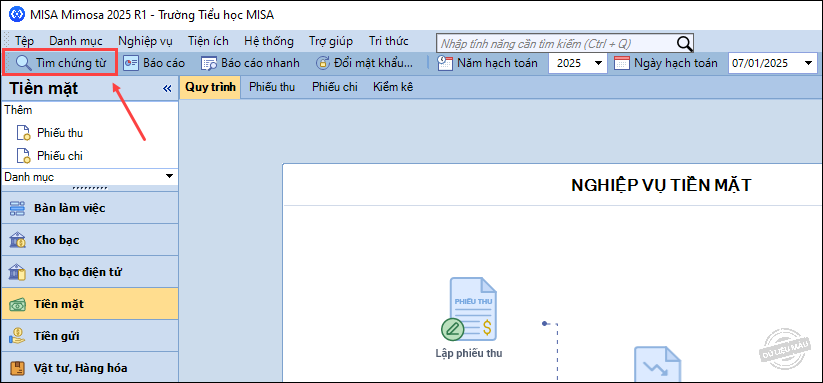This screenshot has width=823, height=383.
Task: Expand the Danh mục sidebar dropdown
Action: [x=169, y=176]
